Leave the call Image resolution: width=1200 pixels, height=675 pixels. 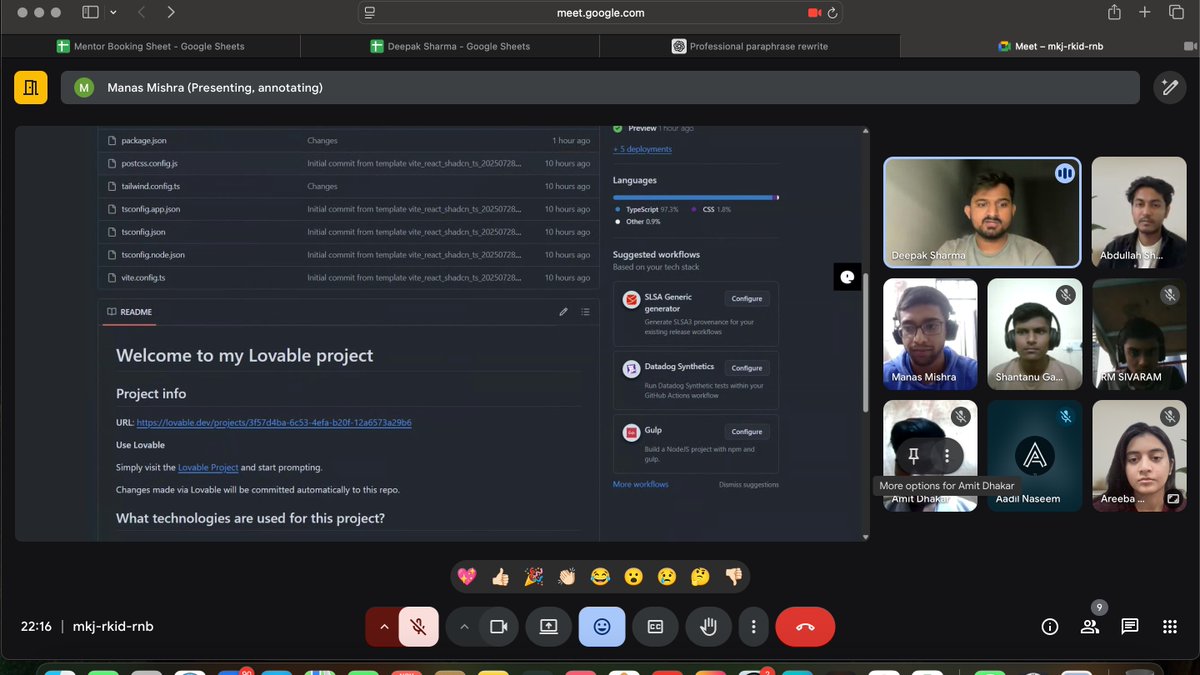(x=805, y=627)
